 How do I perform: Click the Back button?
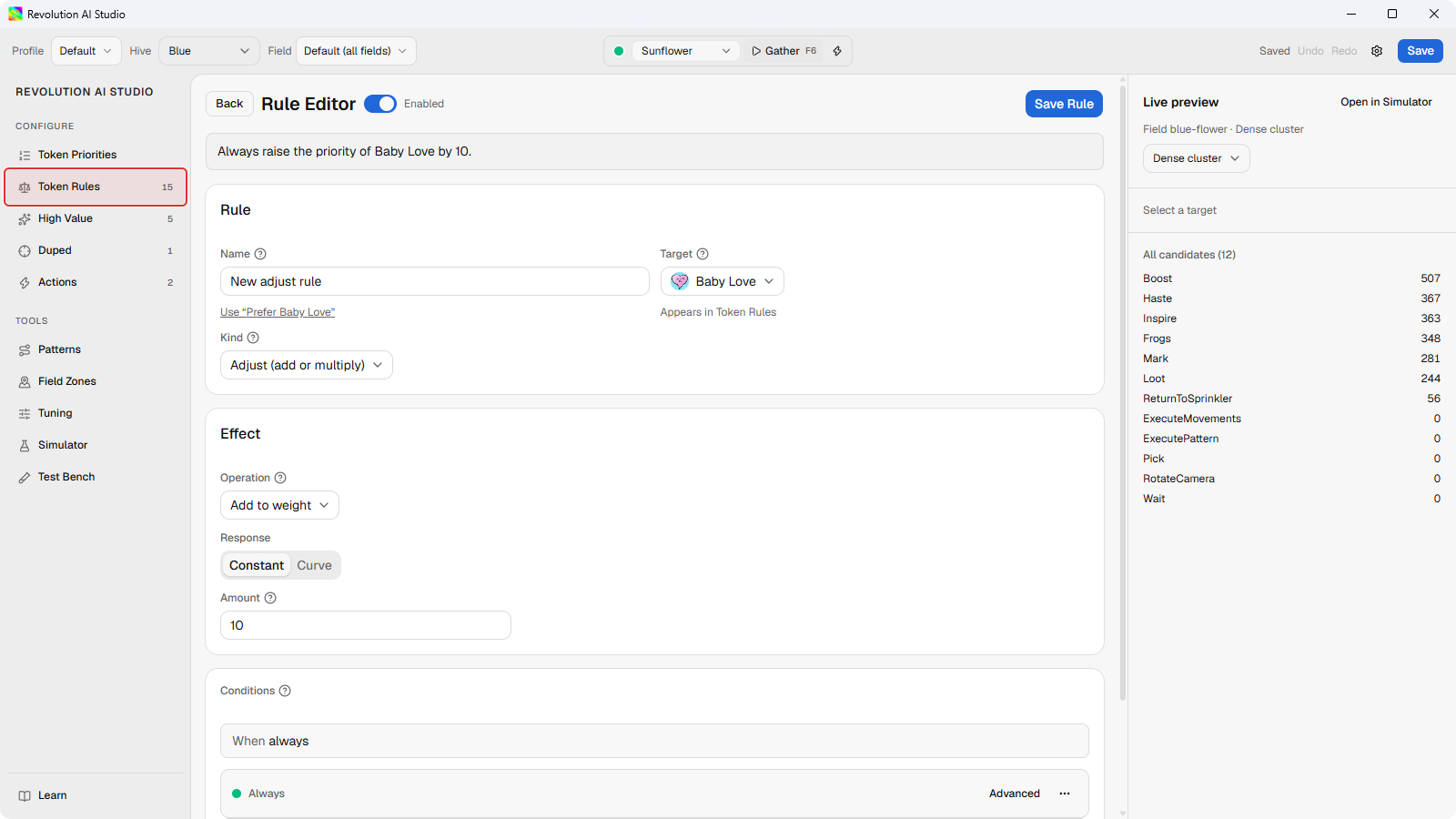click(x=229, y=104)
